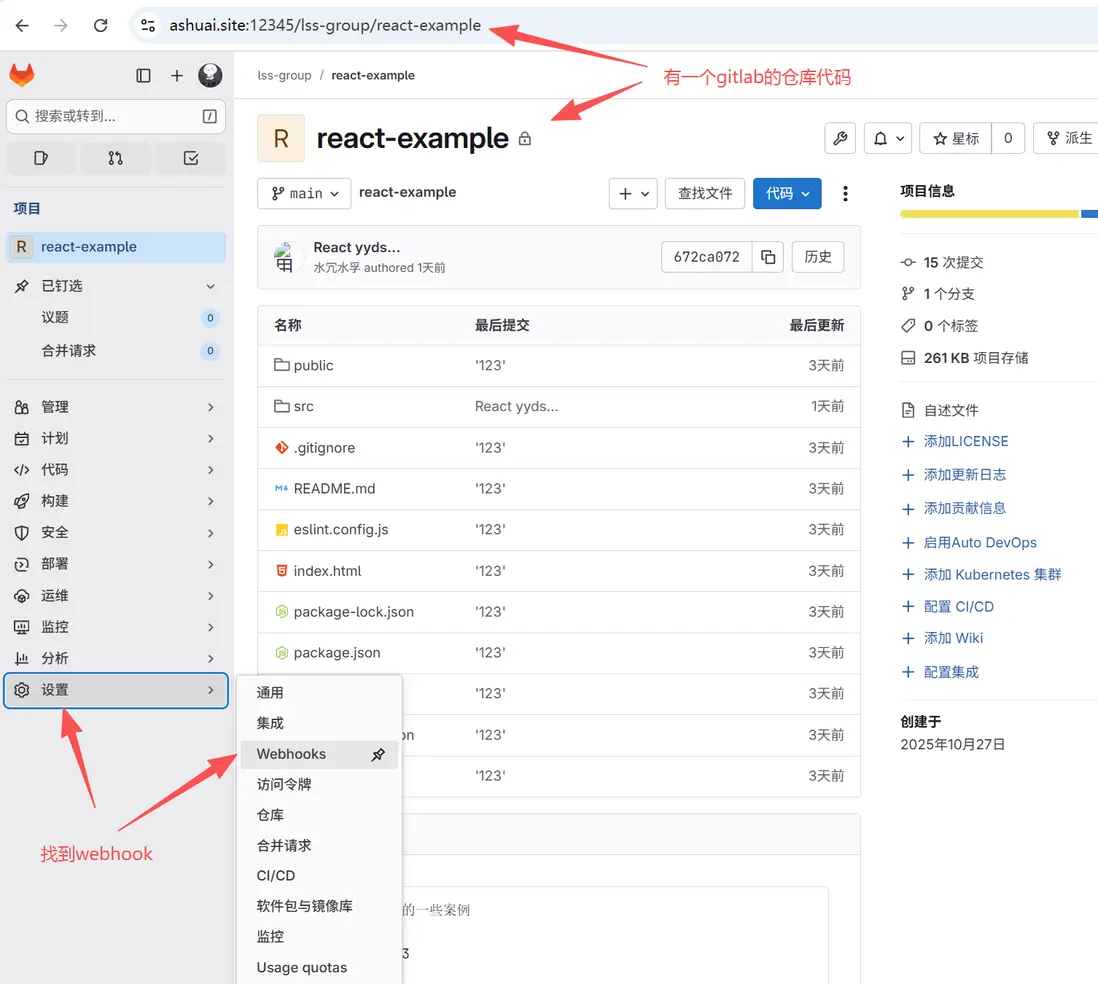
Task: Click browser back arrow
Action: (x=22, y=25)
